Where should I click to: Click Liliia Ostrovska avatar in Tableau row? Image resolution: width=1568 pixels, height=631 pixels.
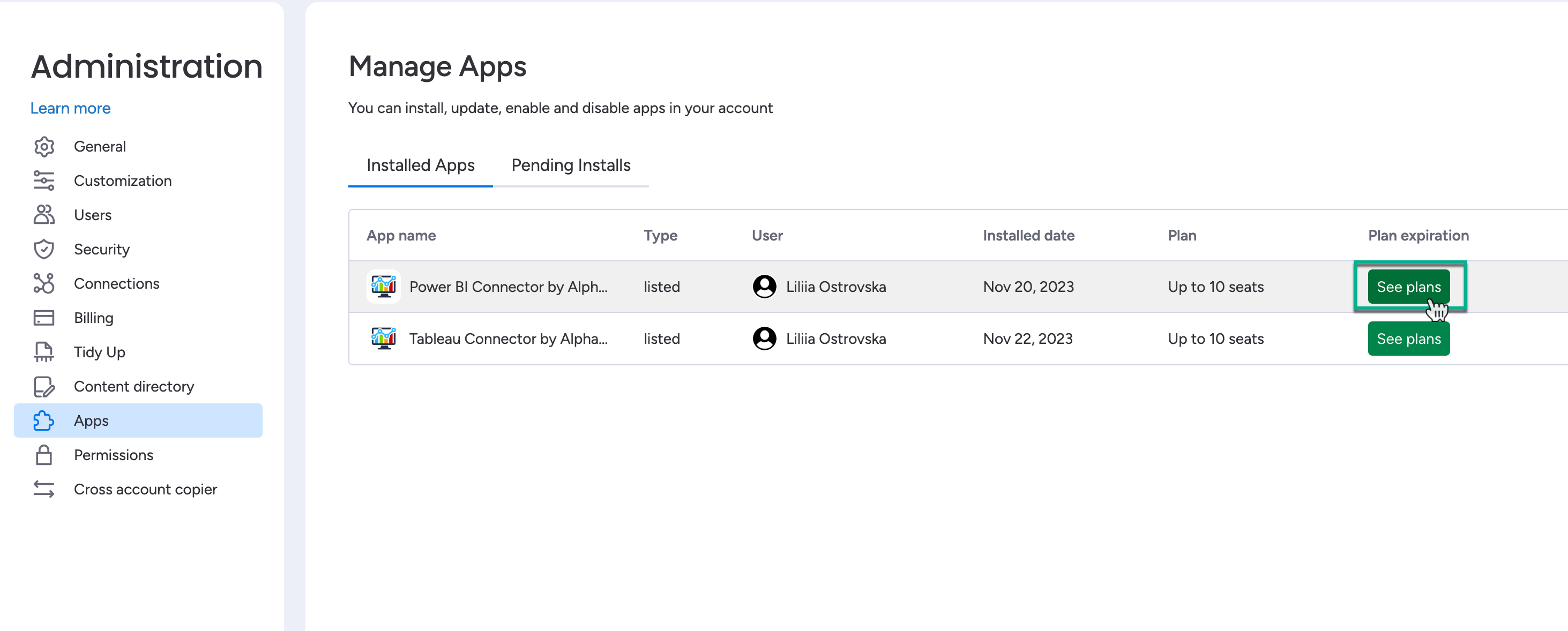point(765,339)
